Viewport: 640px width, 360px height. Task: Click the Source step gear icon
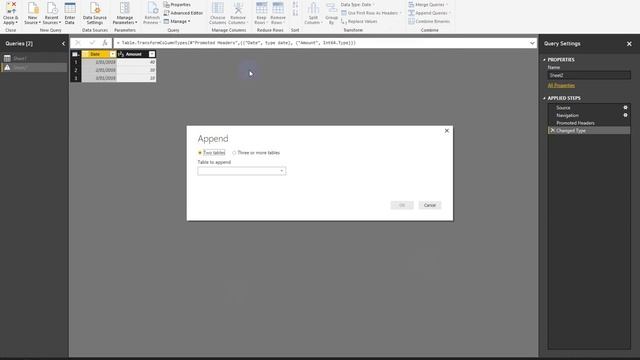(625, 108)
